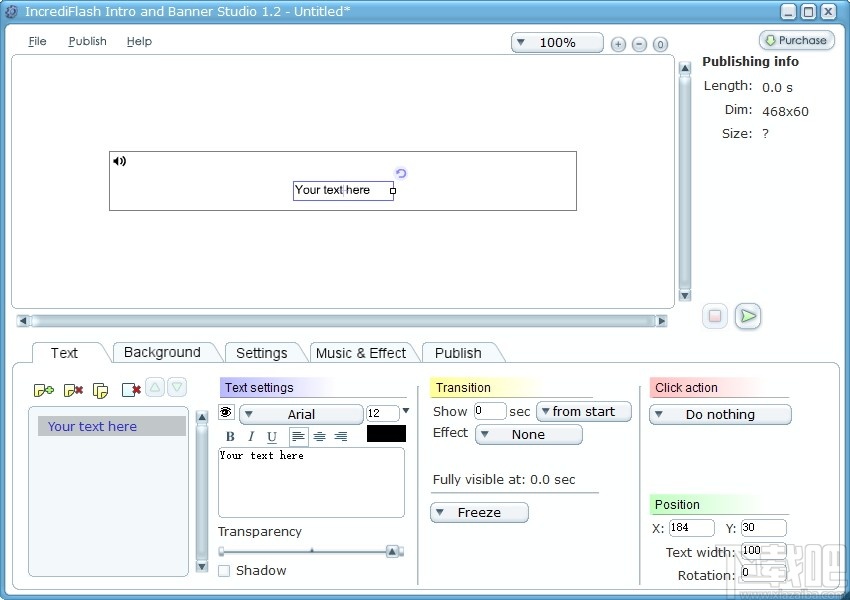Zoom out with the minus icon
This screenshot has width=850, height=600.
(639, 44)
